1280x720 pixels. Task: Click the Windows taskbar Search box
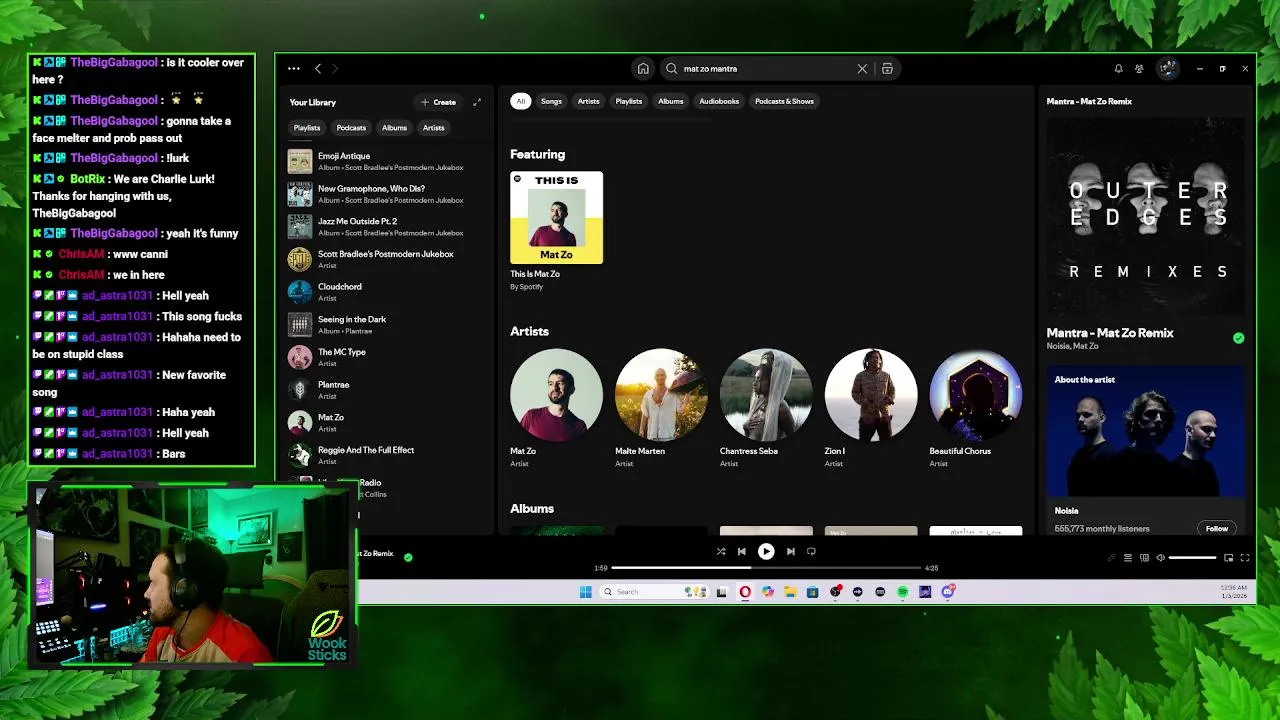click(654, 592)
